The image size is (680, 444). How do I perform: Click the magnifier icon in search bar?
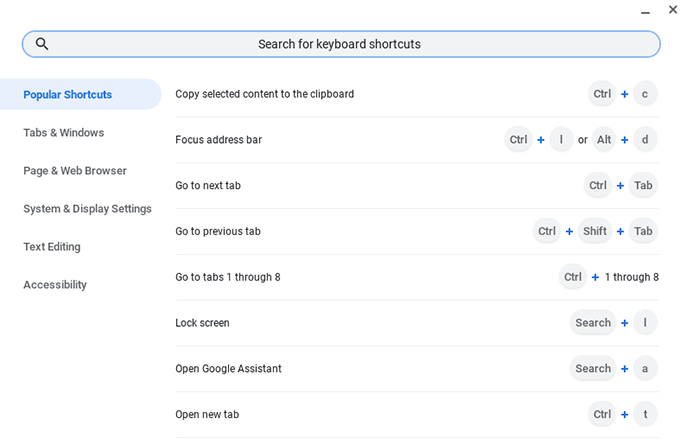point(42,44)
